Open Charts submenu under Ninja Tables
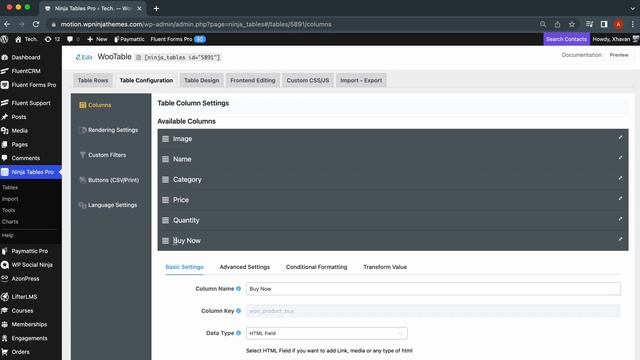The height and width of the screenshot is (360, 640). coord(10,222)
